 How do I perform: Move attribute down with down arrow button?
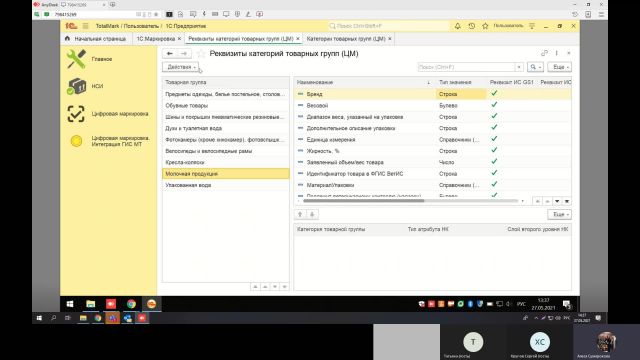pos(312,214)
